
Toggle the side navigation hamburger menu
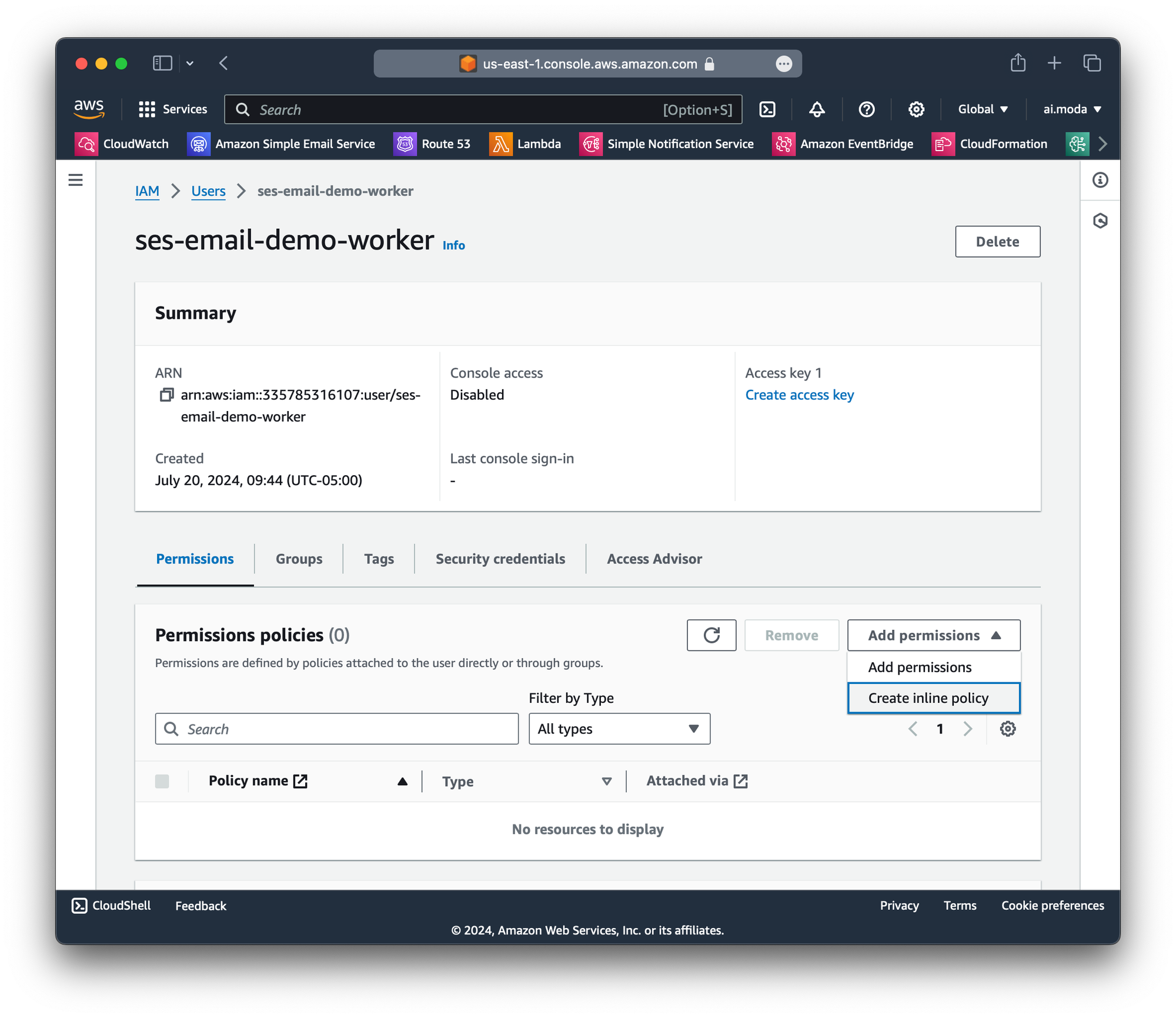click(x=76, y=180)
